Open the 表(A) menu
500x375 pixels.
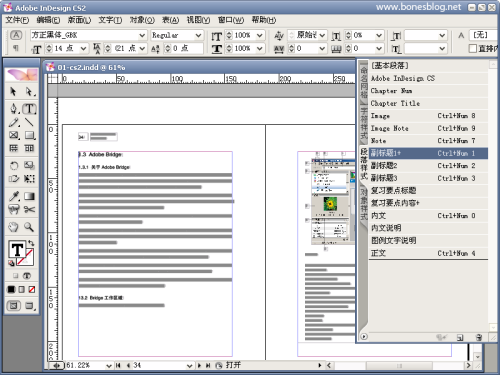171,20
